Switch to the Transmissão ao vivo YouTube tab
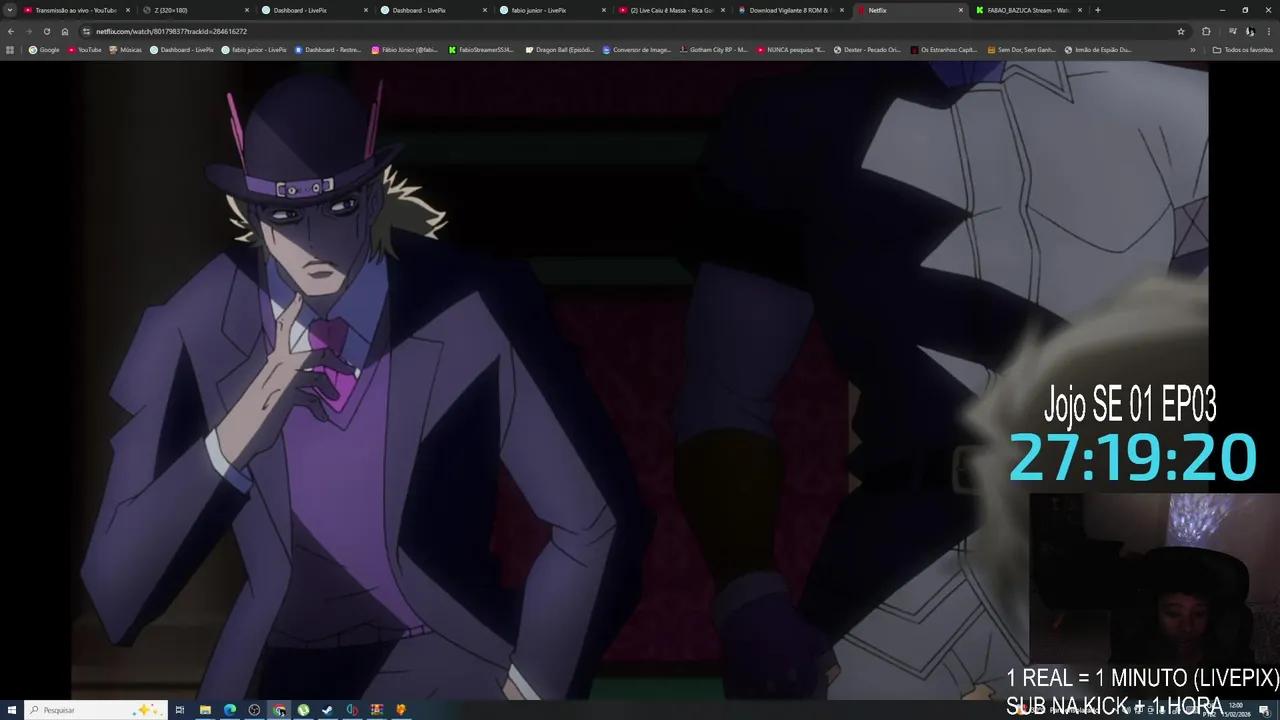The height and width of the screenshot is (720, 1280). click(x=75, y=10)
